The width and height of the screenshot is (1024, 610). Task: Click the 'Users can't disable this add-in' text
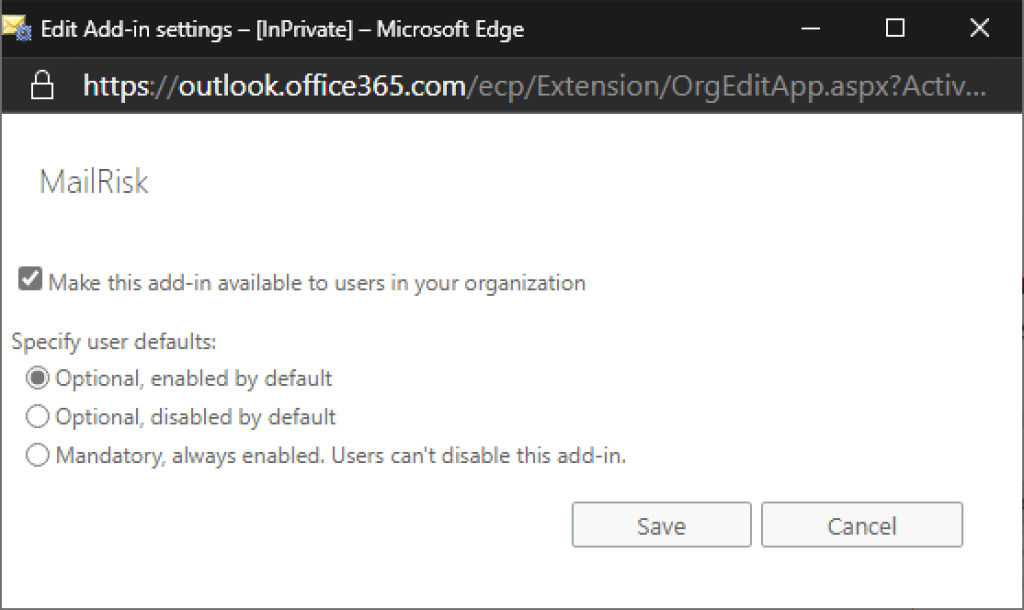pyautogui.click(x=480, y=456)
